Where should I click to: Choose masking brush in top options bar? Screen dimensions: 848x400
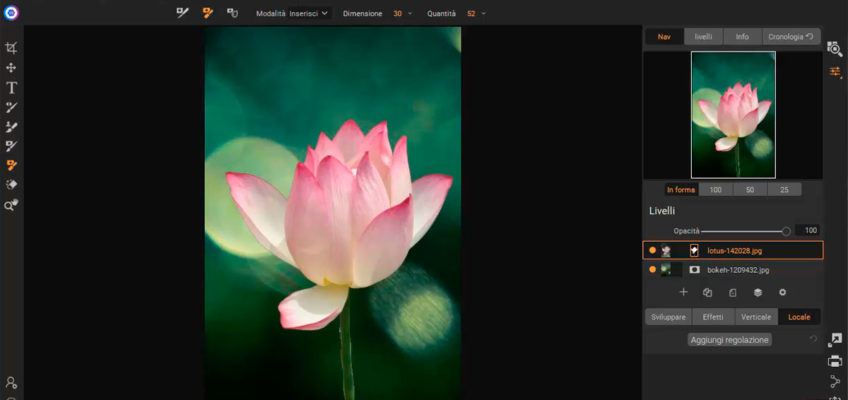click(x=183, y=13)
